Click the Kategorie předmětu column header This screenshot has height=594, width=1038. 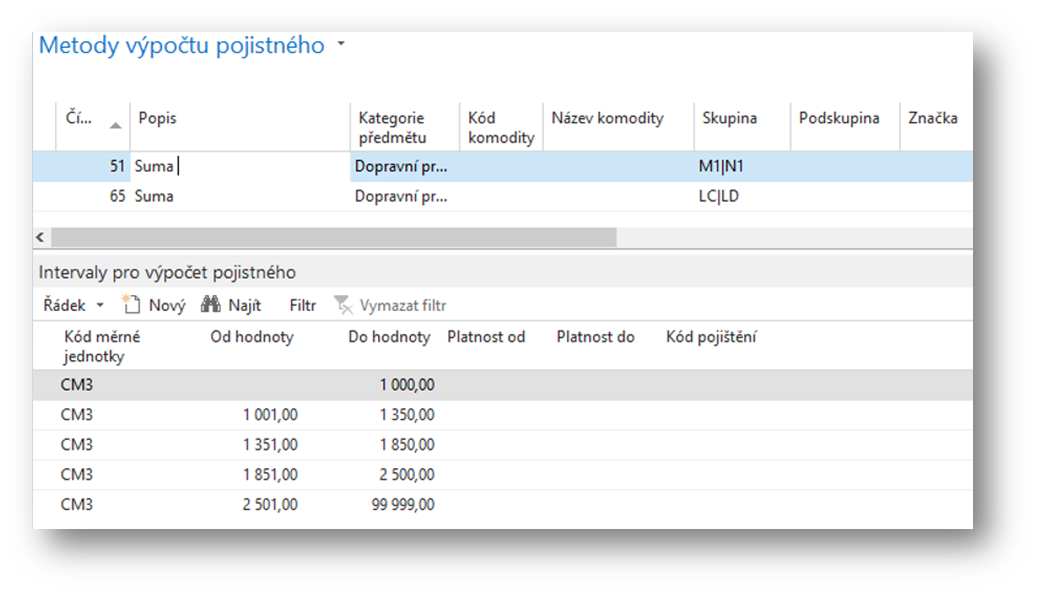(392, 127)
